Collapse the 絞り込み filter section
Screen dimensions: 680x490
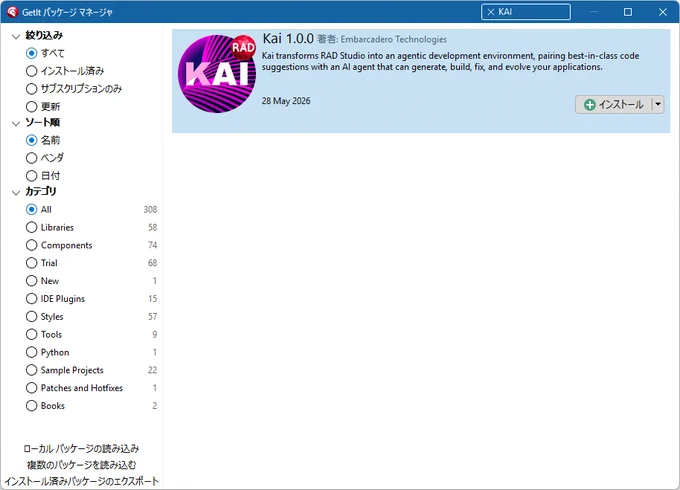pos(16,36)
